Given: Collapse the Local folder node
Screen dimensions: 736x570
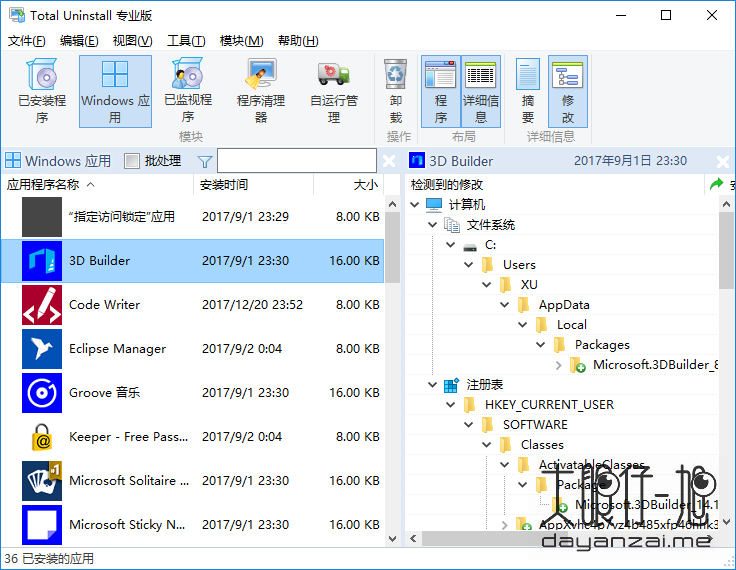Looking at the screenshot, I should [522, 324].
